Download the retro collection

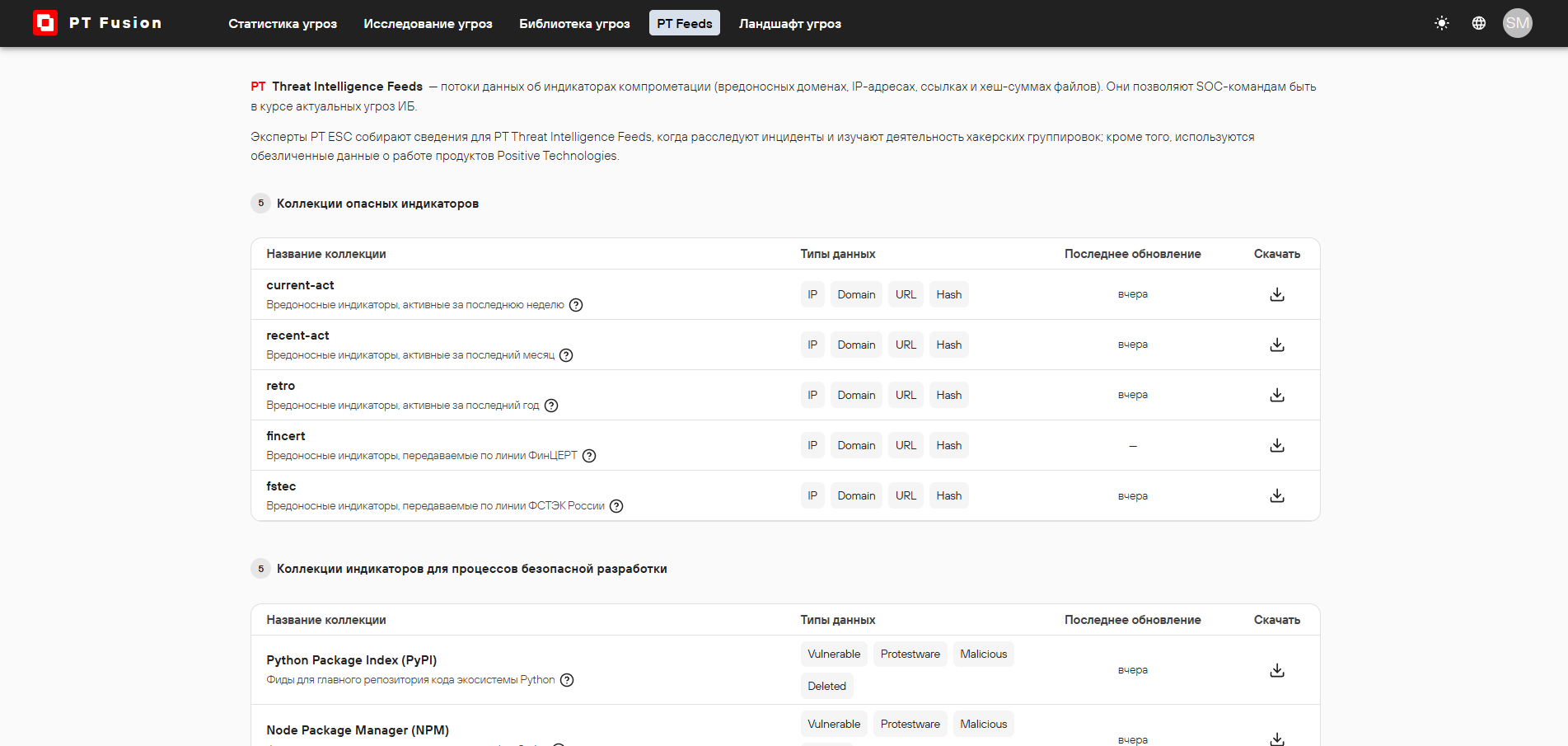tap(1277, 395)
